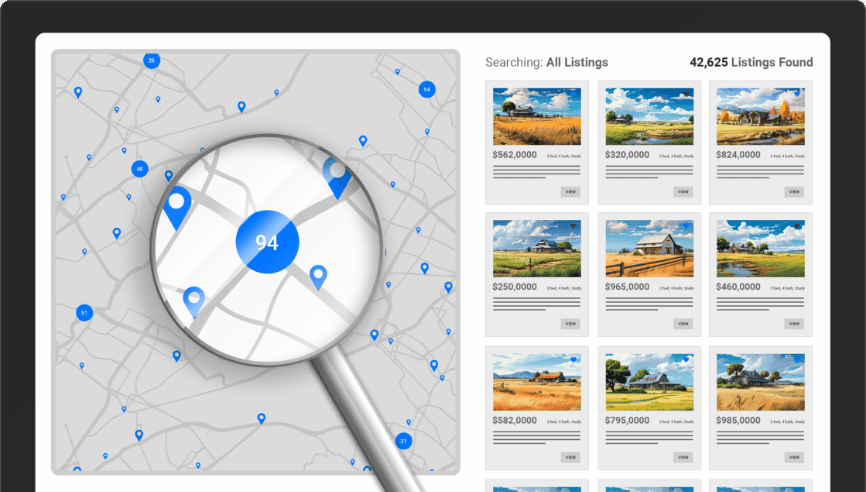
Task: Select the light blue pin below-right of the magnified 94
Action: pyautogui.click(x=318, y=275)
